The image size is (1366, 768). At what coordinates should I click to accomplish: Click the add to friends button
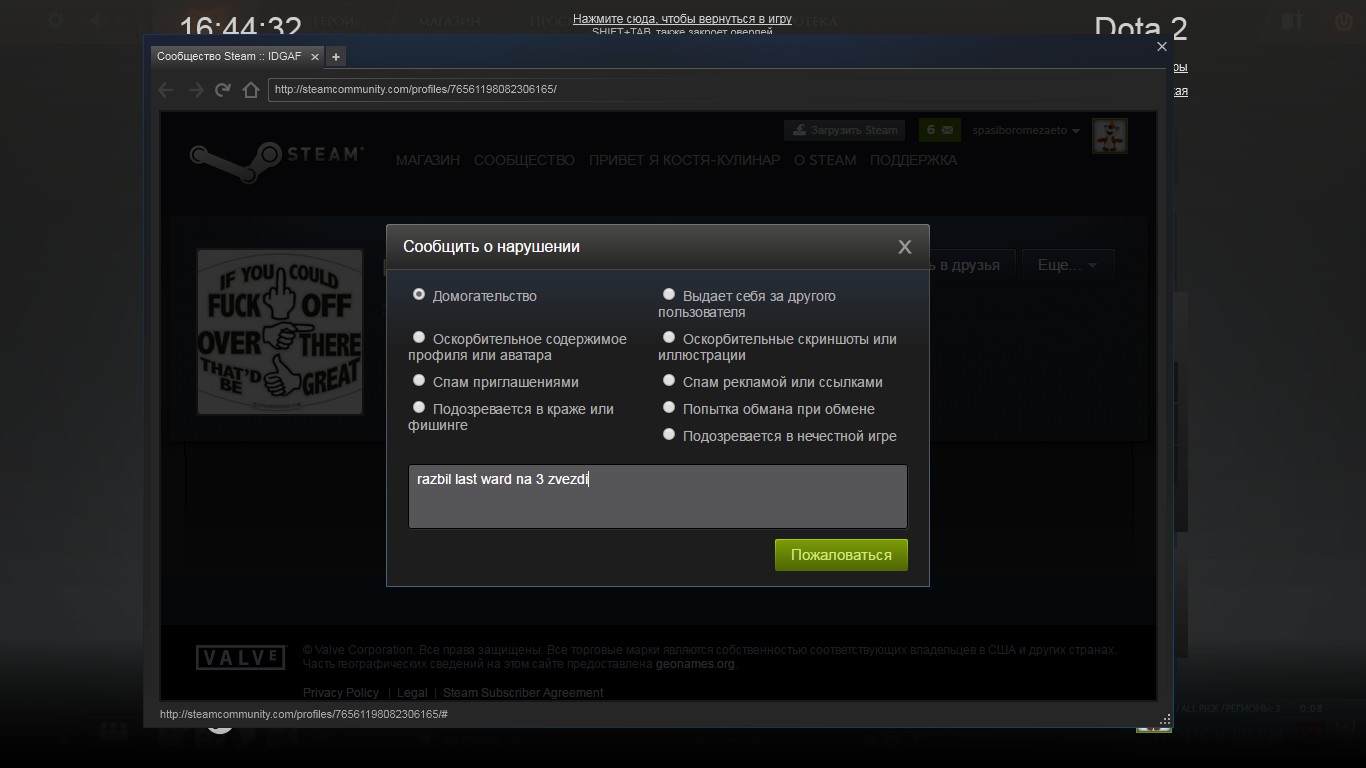pyautogui.click(x=971, y=265)
